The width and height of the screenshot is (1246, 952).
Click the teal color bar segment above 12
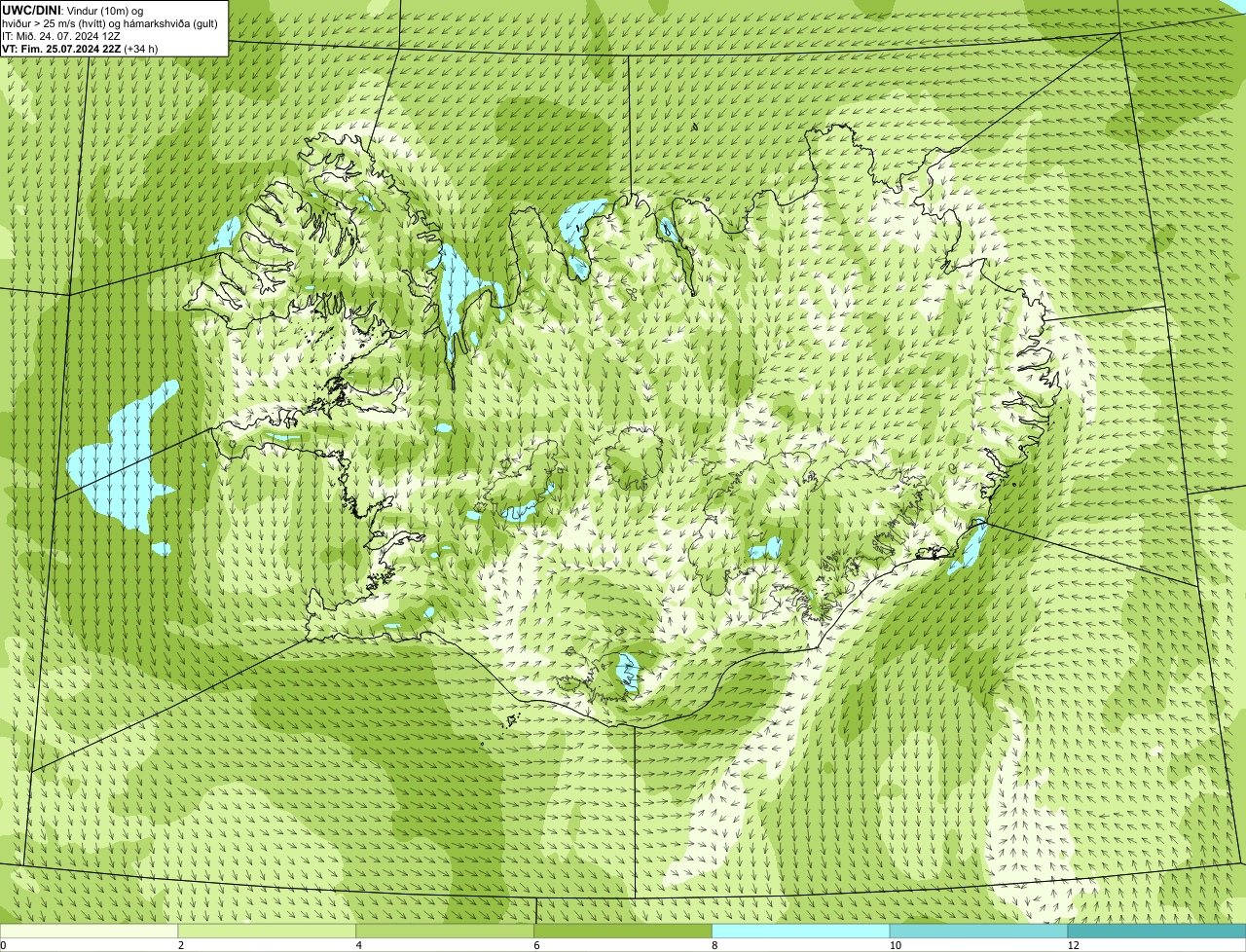1157,931
